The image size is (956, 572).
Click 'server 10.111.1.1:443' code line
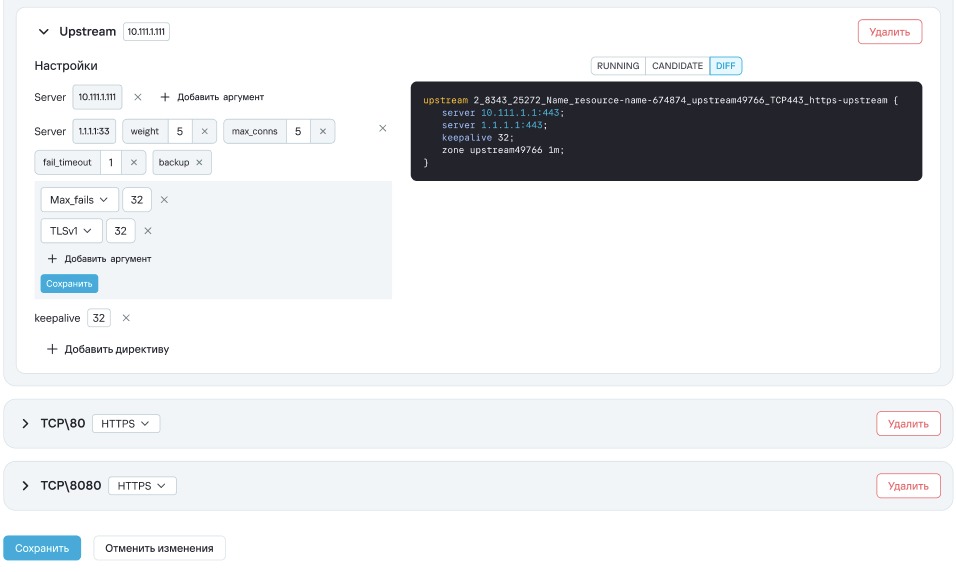coord(504,113)
